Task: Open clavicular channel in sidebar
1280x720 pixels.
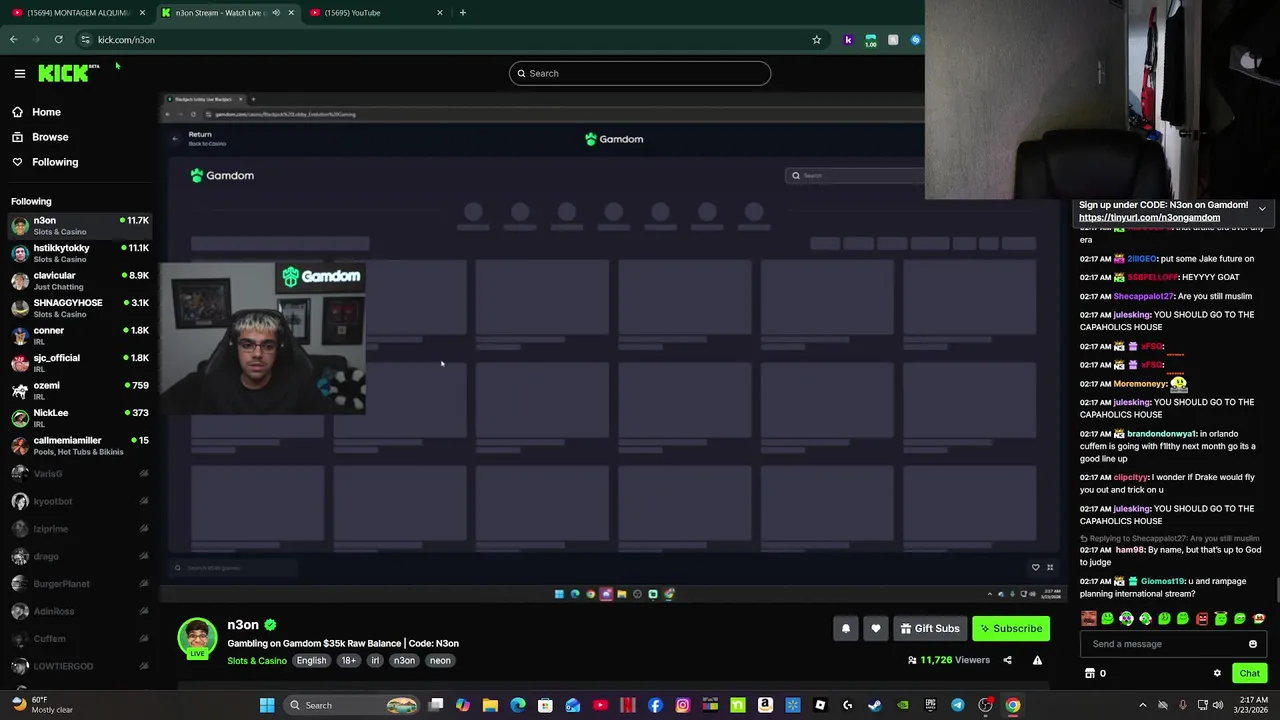Action: [80, 280]
